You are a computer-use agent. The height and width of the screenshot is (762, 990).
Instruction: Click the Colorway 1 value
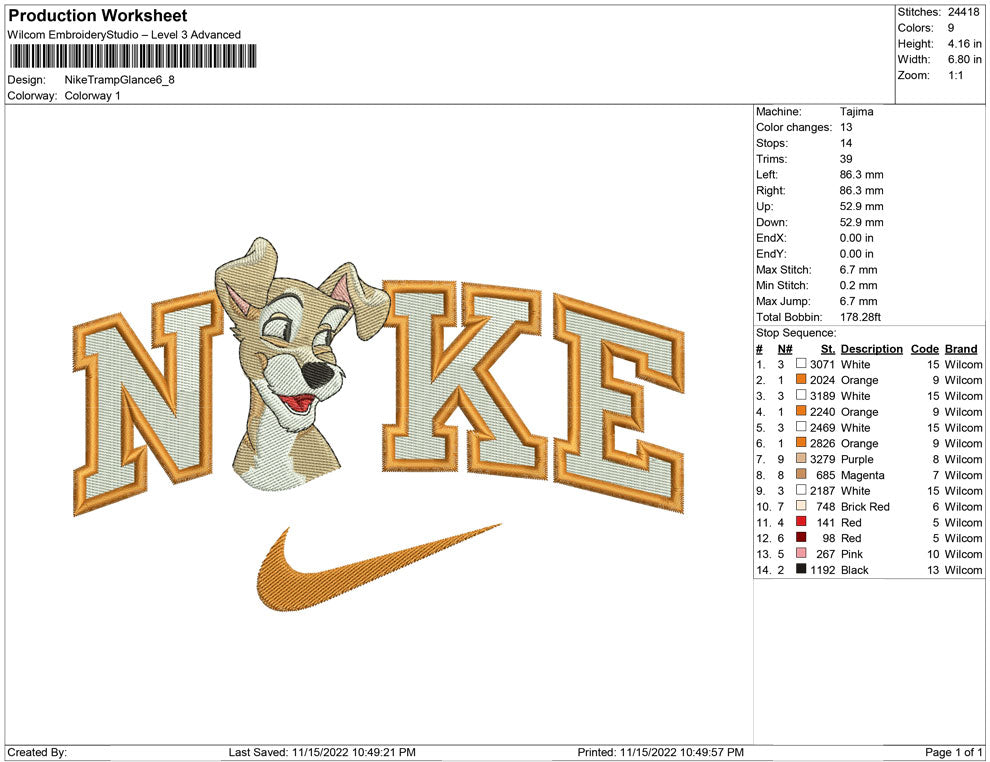point(92,95)
